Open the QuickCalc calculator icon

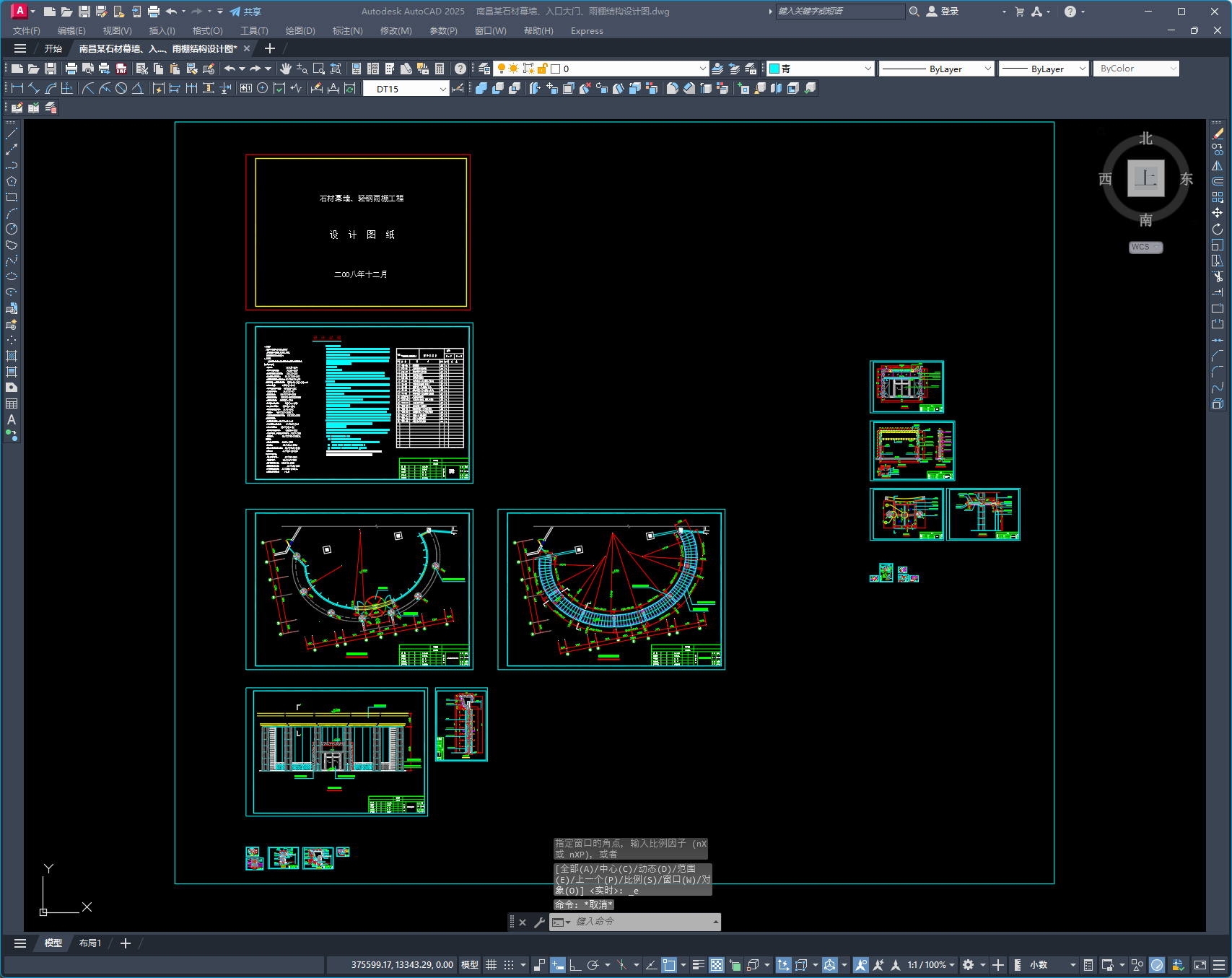coord(440,69)
